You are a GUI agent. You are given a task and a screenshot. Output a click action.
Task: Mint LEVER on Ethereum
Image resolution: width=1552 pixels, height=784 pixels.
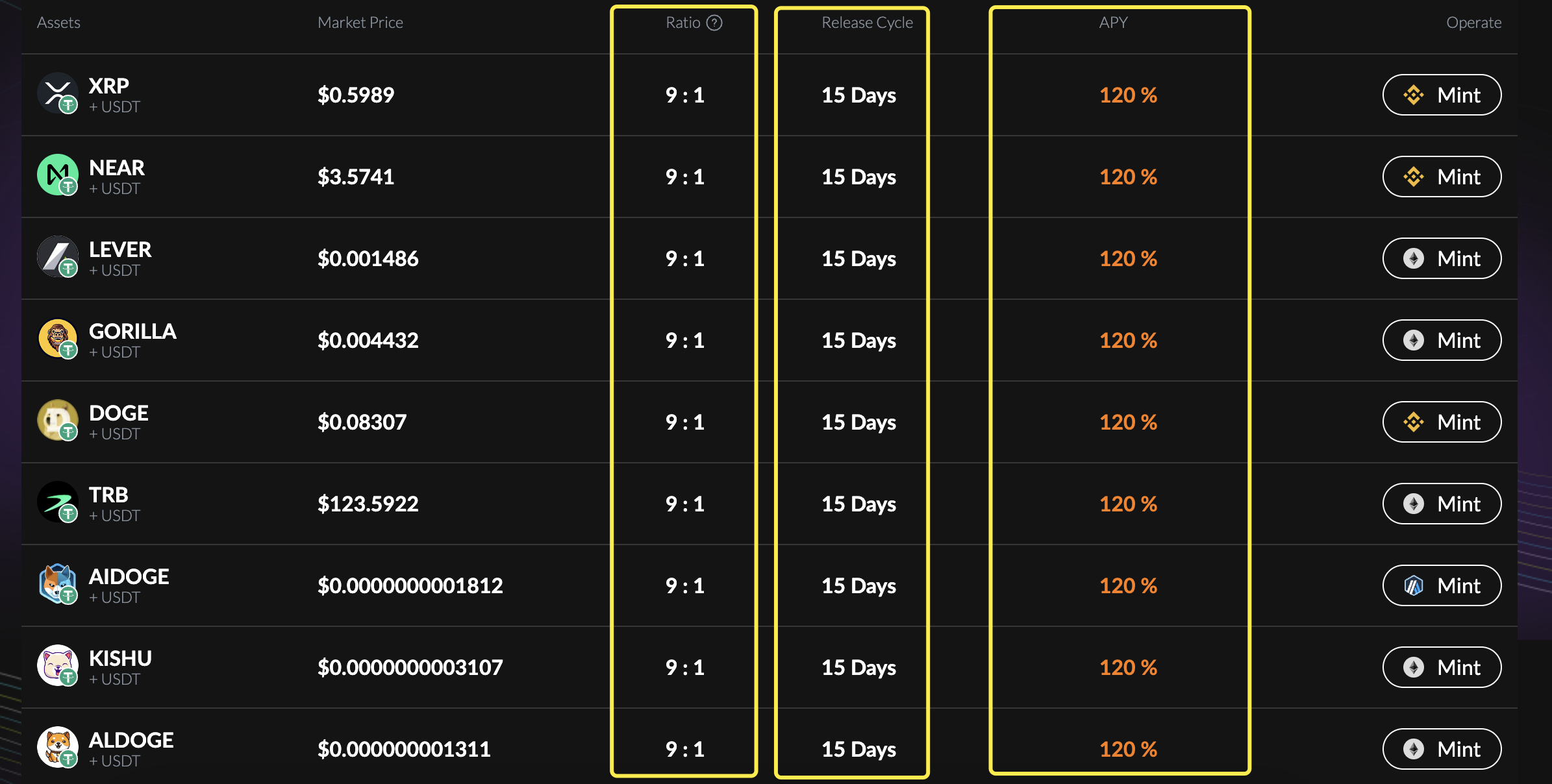point(1442,258)
